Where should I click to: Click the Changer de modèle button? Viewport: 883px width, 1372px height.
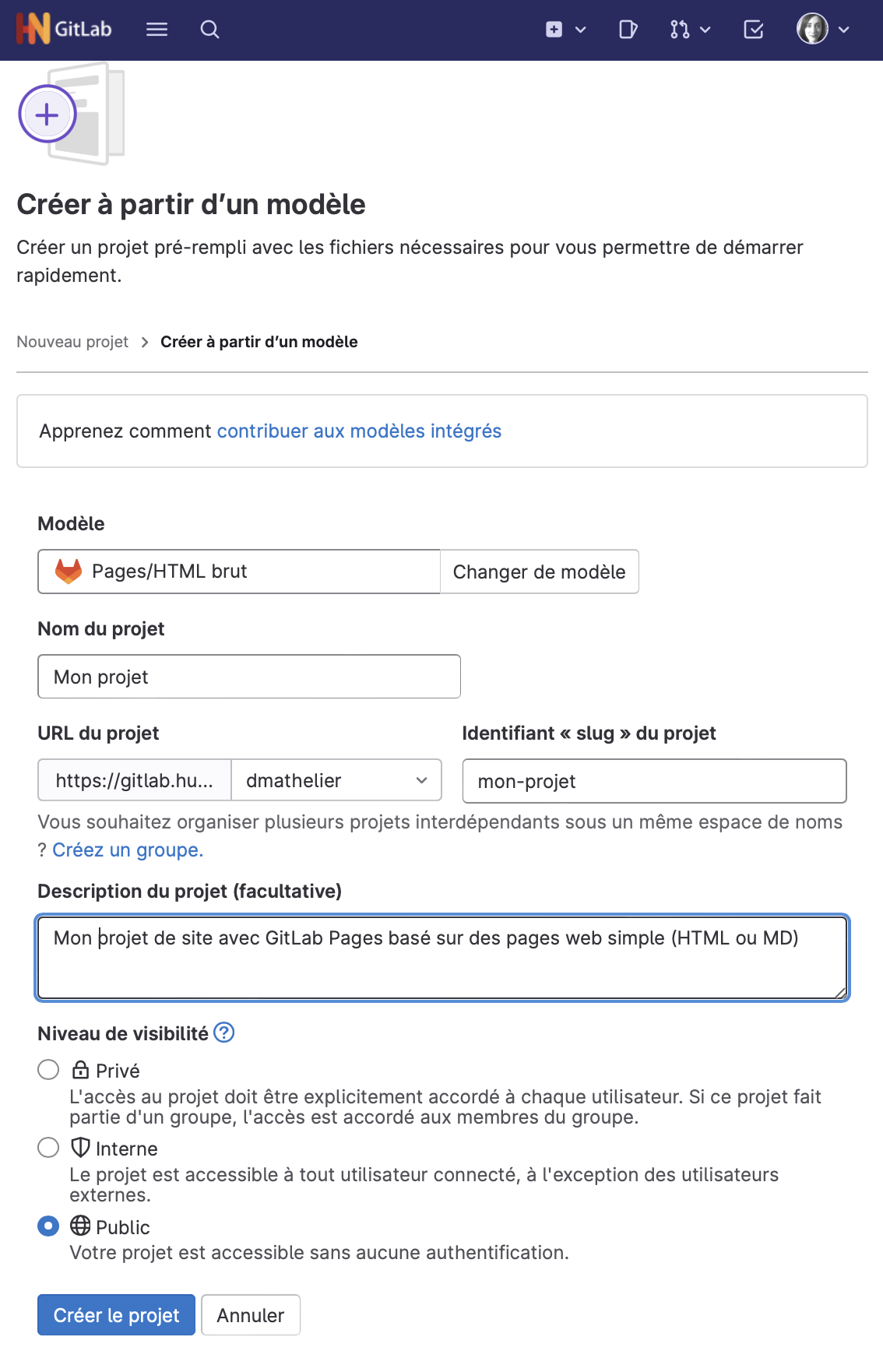pos(539,572)
